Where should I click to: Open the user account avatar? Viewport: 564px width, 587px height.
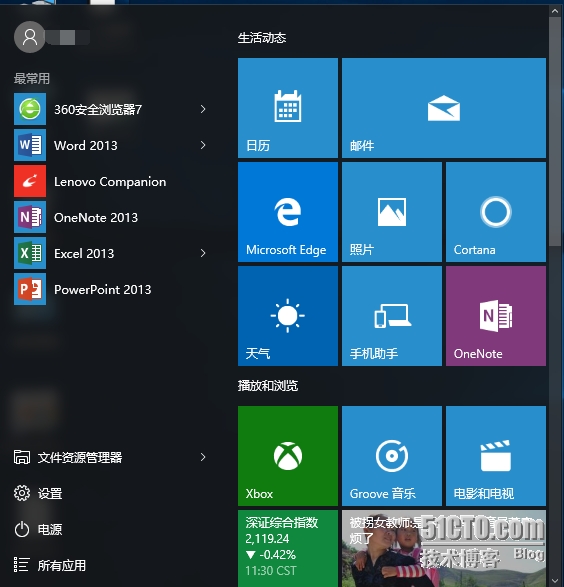pos(30,37)
